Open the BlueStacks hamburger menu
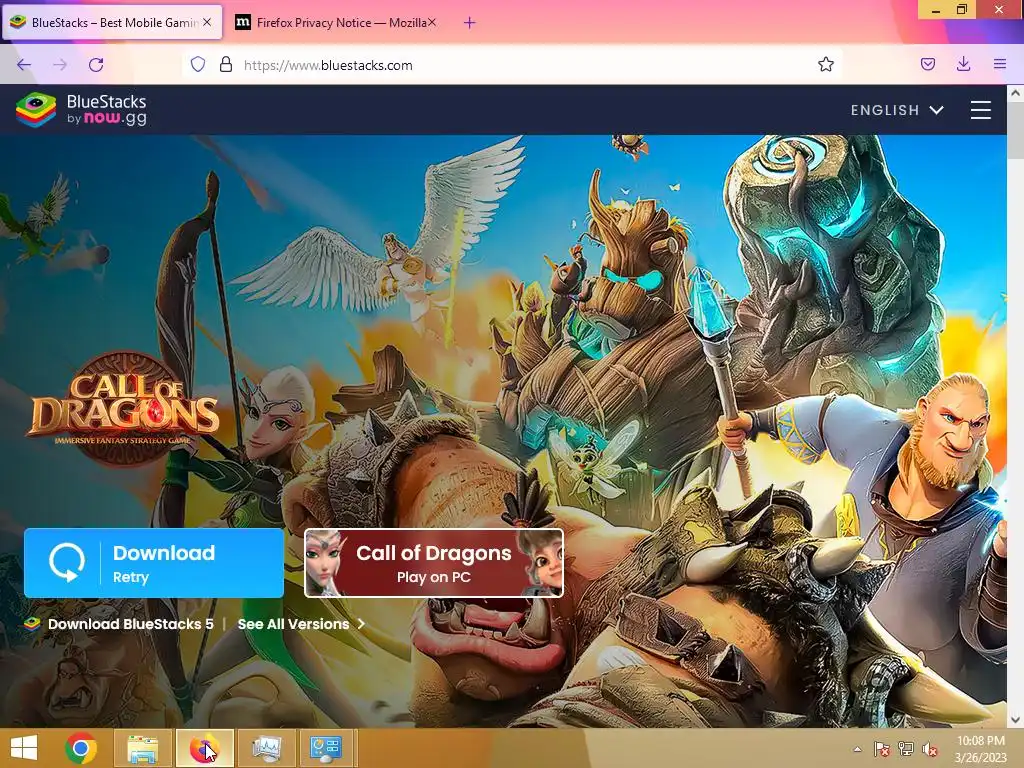 980,110
